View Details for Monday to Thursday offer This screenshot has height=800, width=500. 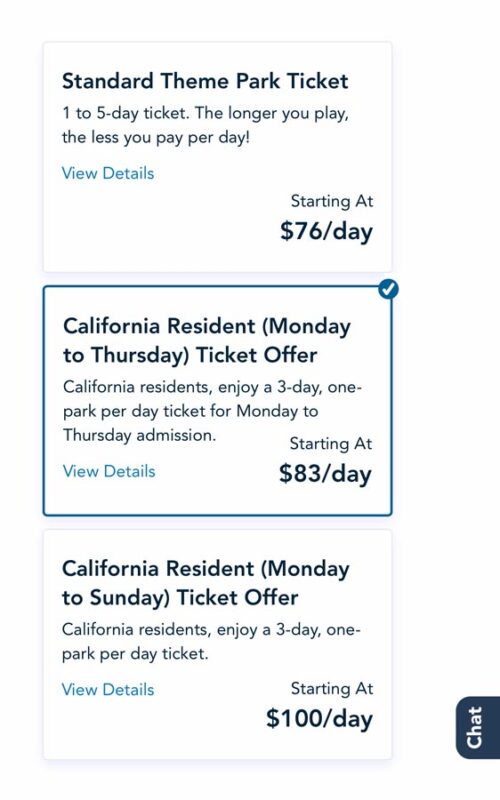coord(109,471)
